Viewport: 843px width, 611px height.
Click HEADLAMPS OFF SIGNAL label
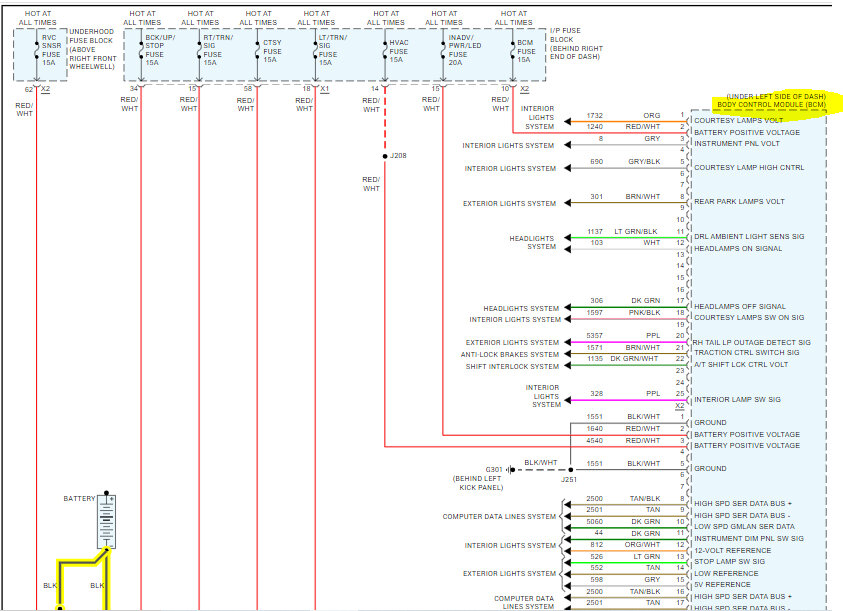click(x=739, y=306)
